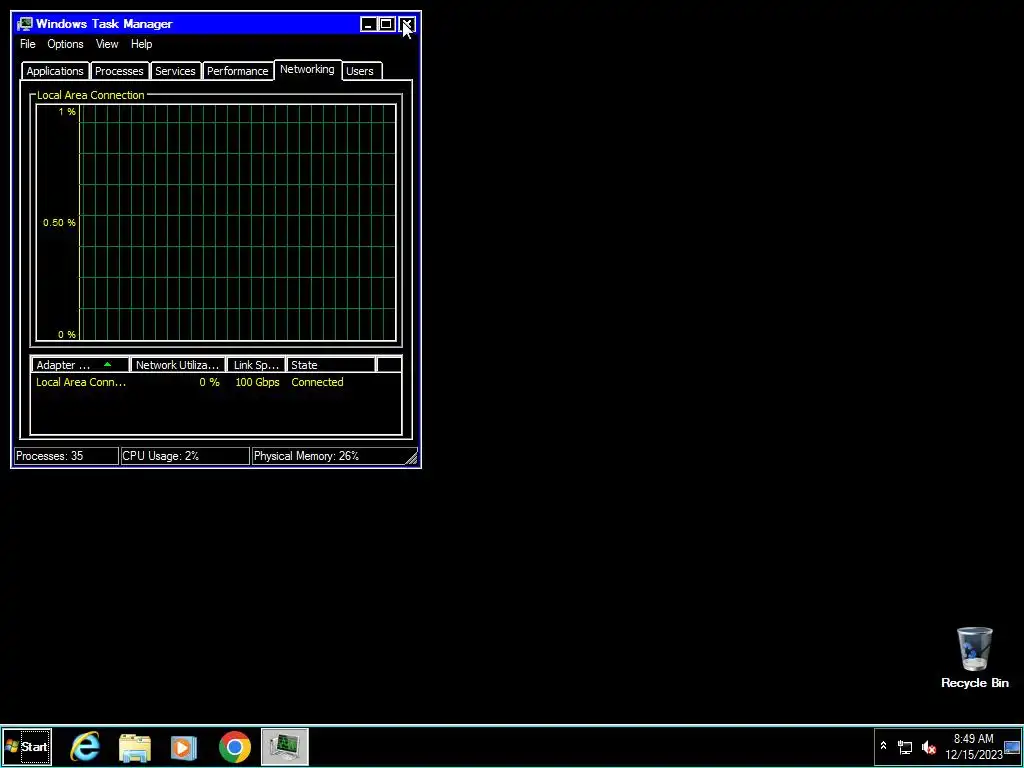Show hidden tray icons arrow

coord(883,746)
